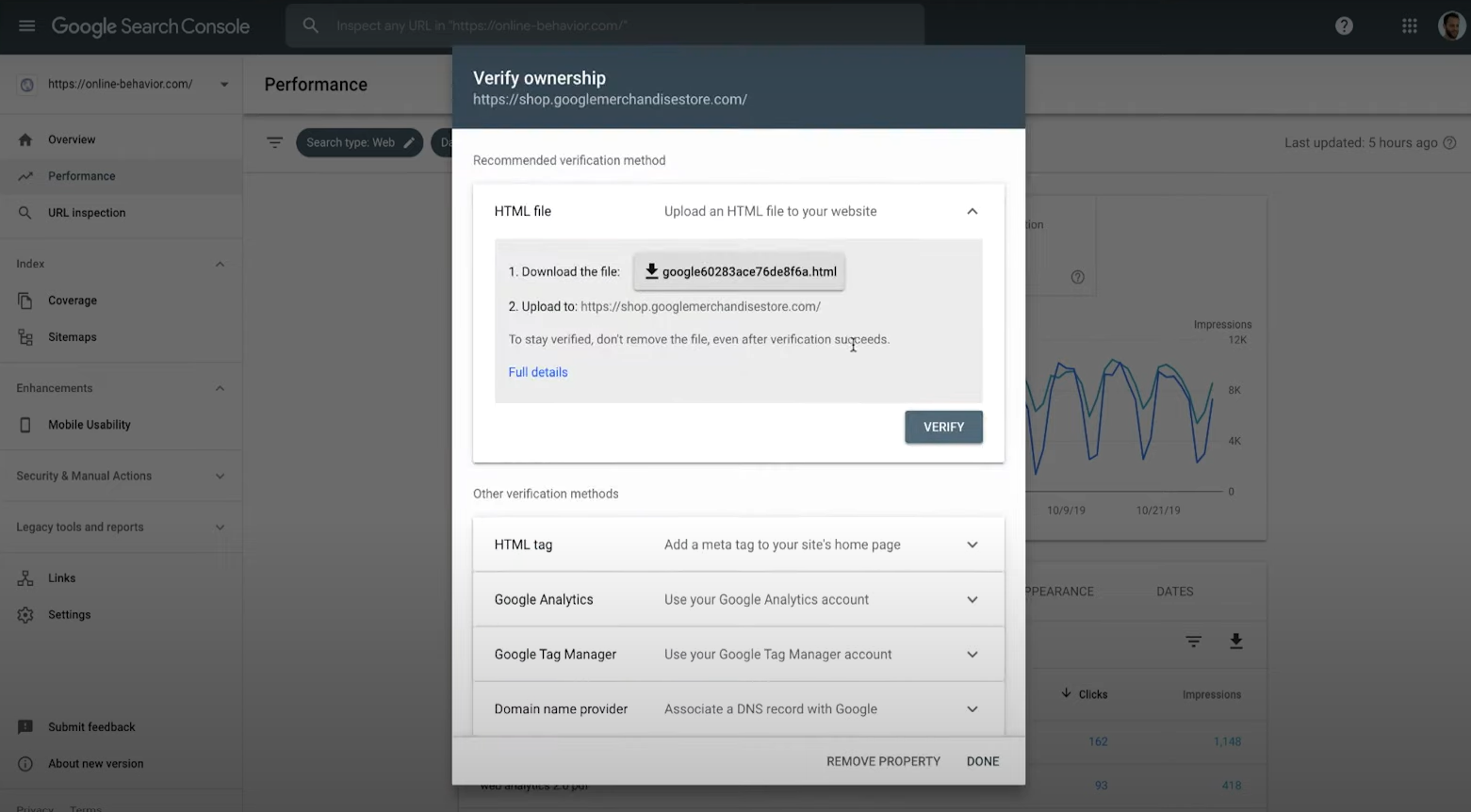Collapse the Index section
Screen dimensions: 1471x812
220,264
